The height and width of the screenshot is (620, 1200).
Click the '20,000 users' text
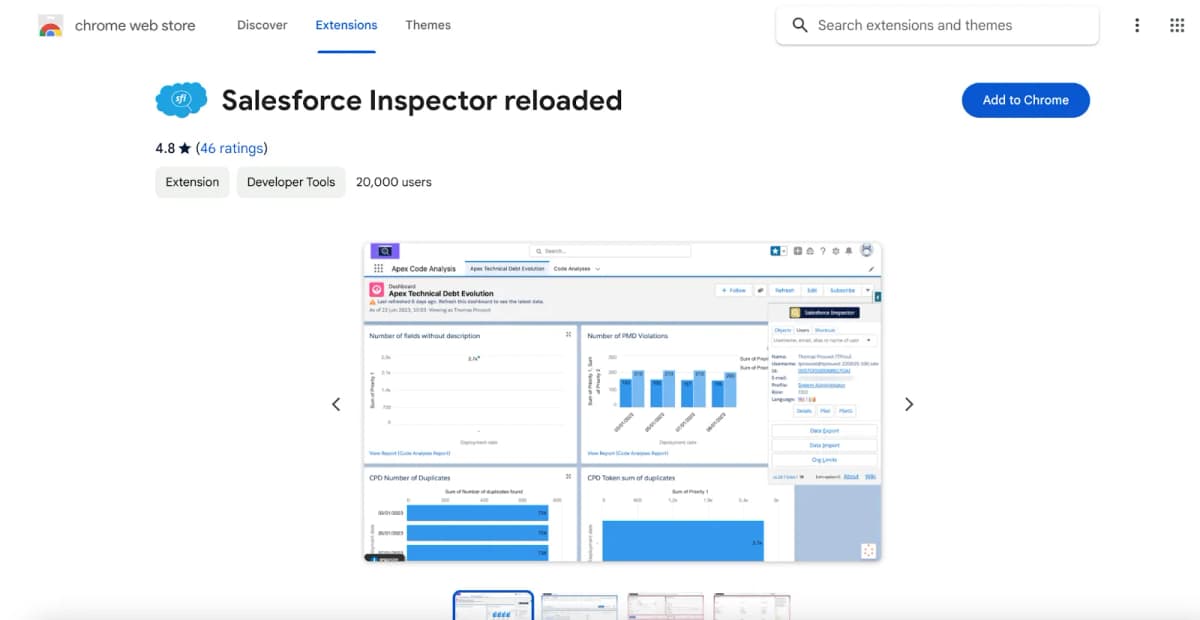(394, 182)
